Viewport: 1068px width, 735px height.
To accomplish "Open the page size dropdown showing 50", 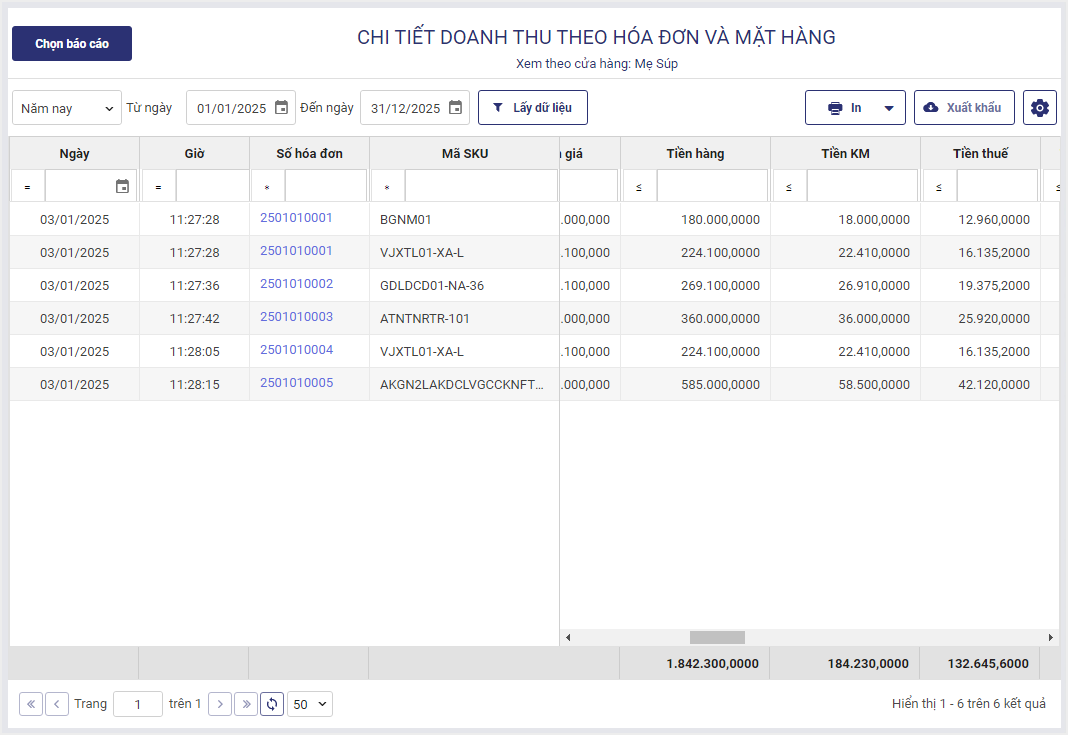I will click(x=309, y=704).
